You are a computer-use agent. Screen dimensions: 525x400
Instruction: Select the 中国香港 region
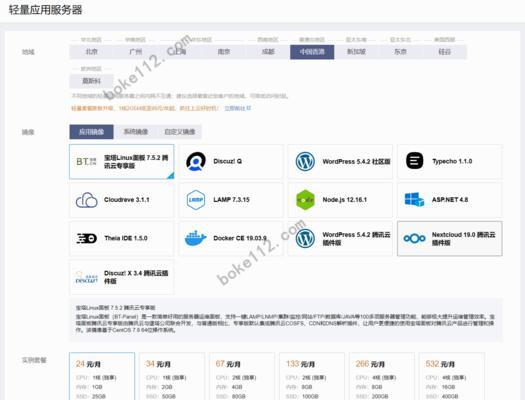click(x=312, y=52)
